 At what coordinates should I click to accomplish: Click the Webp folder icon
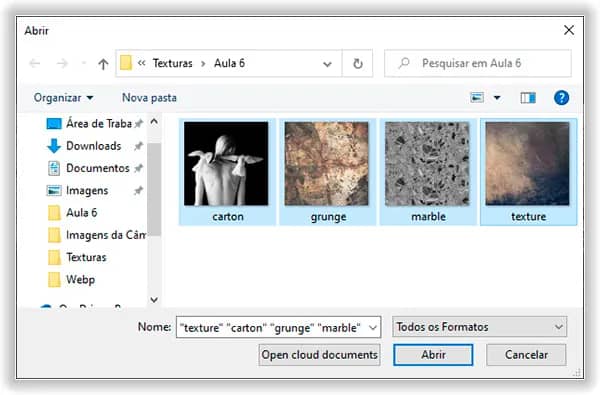click(54, 279)
